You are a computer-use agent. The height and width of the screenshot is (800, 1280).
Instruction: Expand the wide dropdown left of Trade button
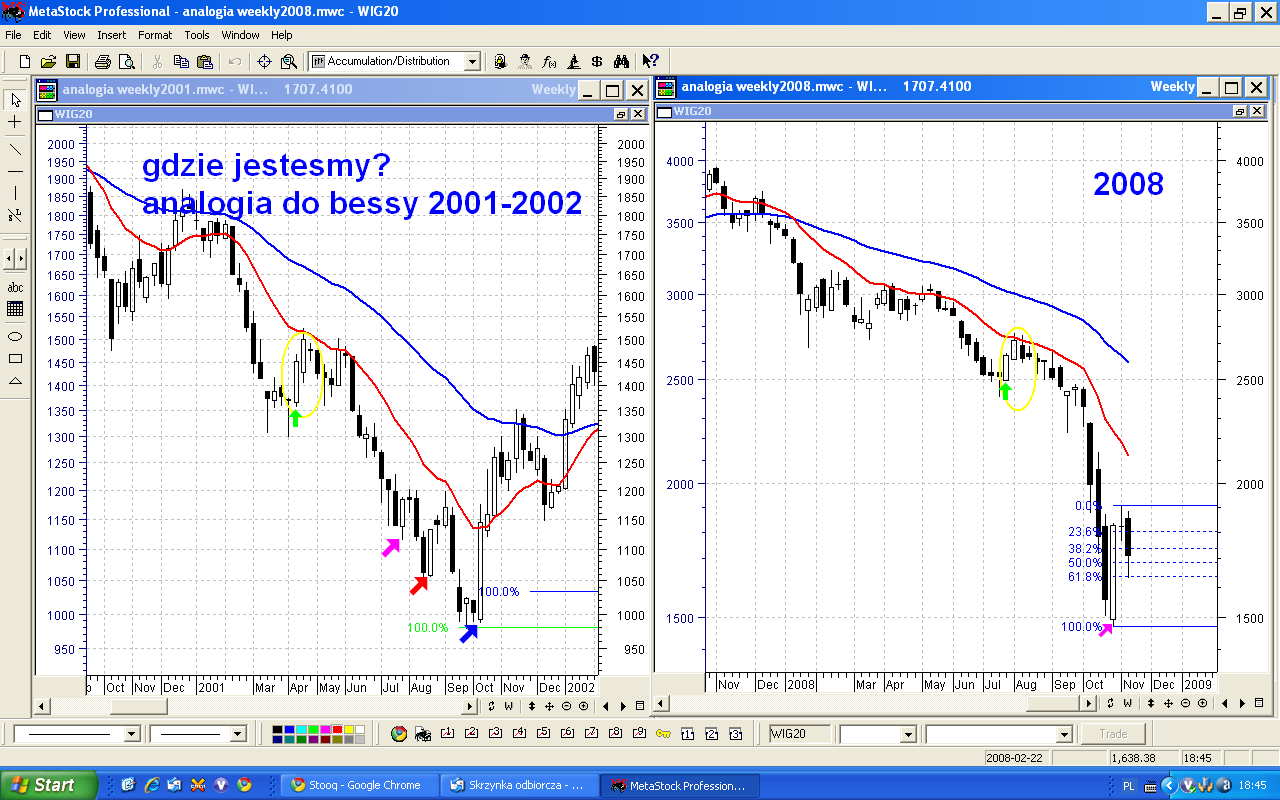point(1066,734)
